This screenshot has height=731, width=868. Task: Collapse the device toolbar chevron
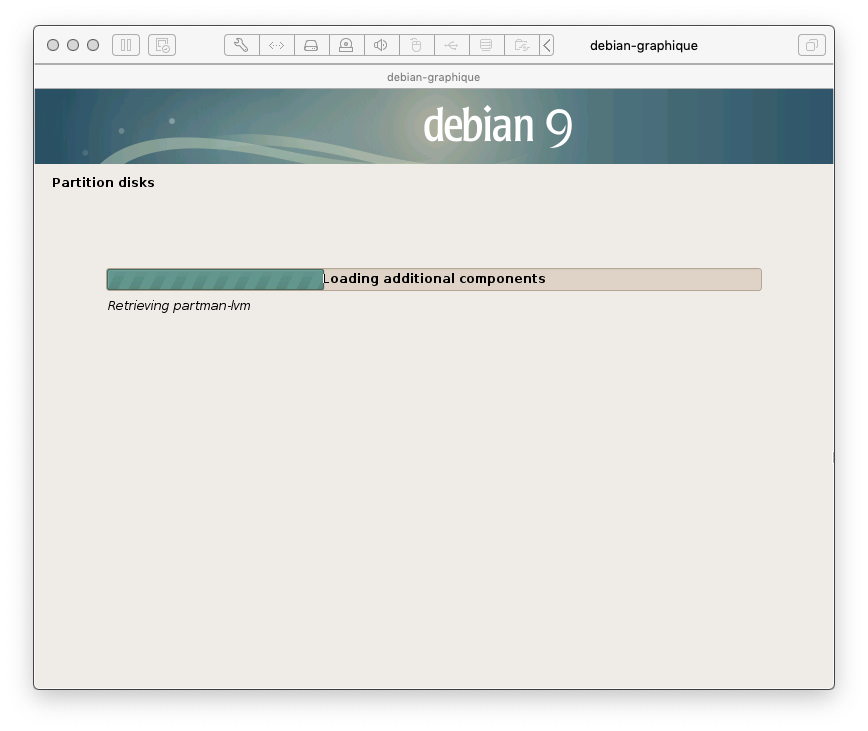(546, 45)
